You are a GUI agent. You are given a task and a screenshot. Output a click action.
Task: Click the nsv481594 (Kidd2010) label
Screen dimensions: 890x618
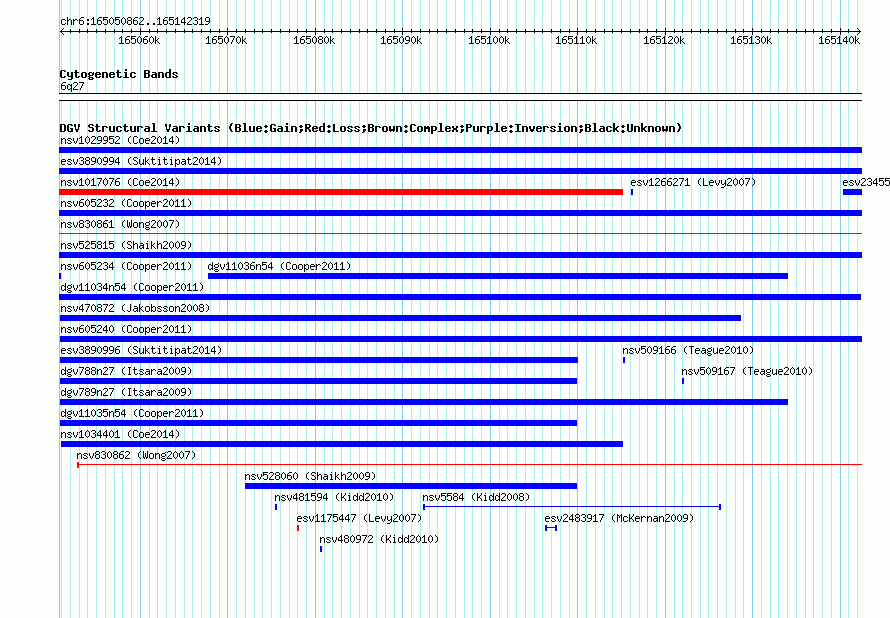[x=334, y=497]
